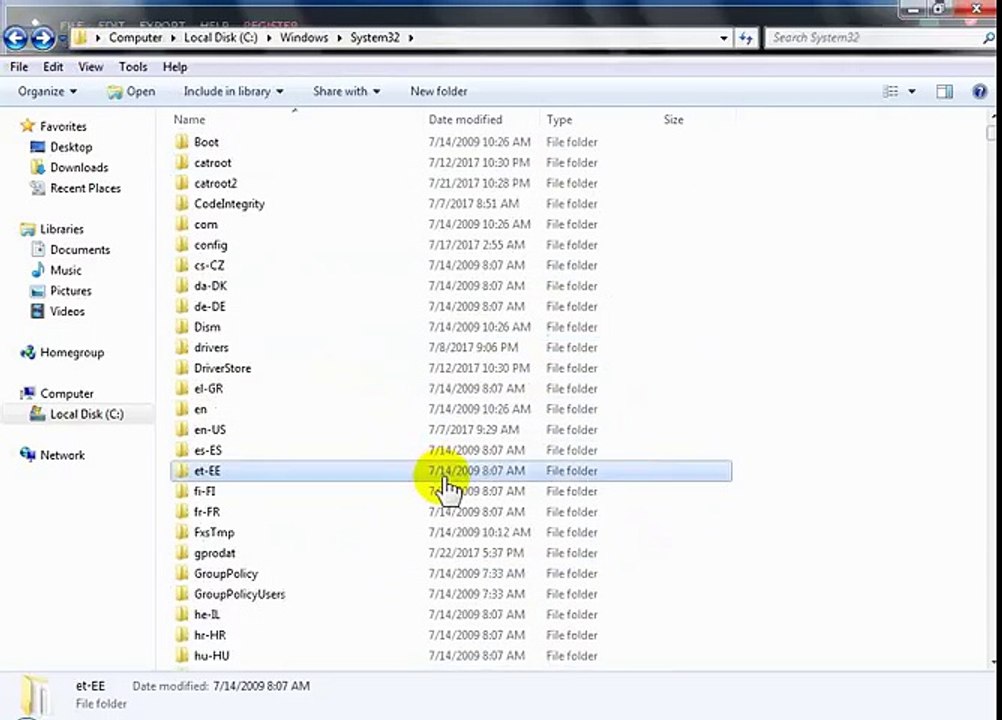Screen dimensions: 1002x720
Task: Select Favorites in the navigation pane
Action: [x=63, y=126]
